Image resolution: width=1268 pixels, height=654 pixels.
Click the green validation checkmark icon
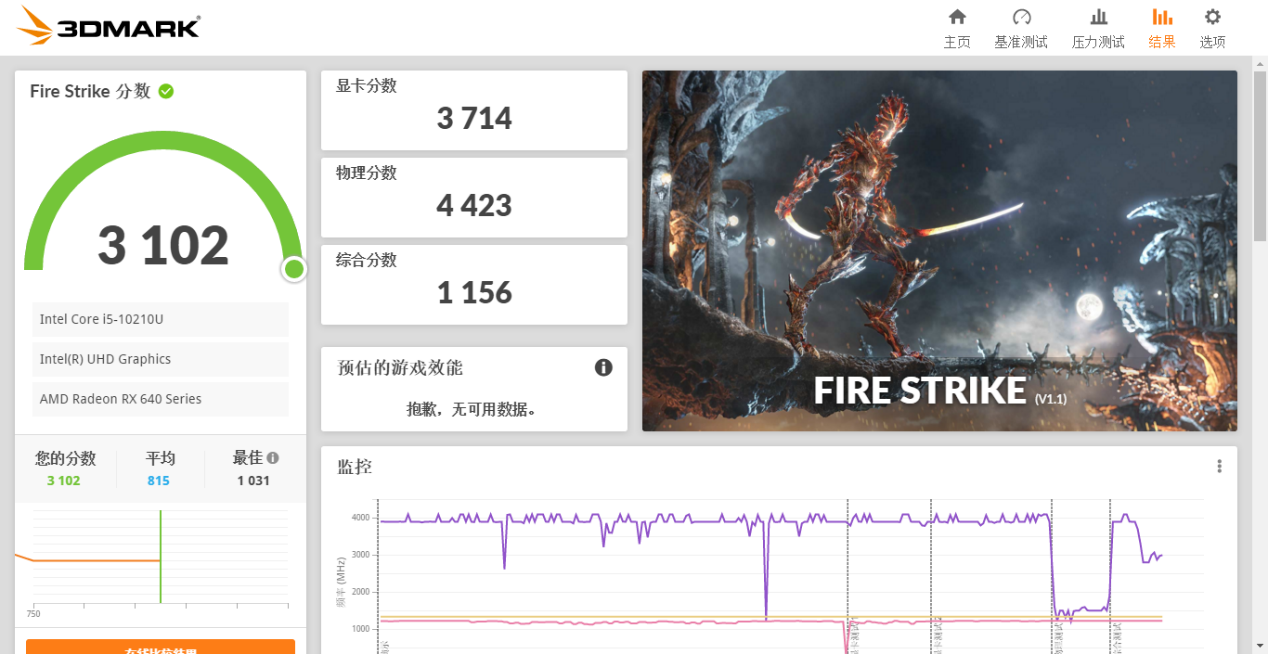(x=166, y=91)
